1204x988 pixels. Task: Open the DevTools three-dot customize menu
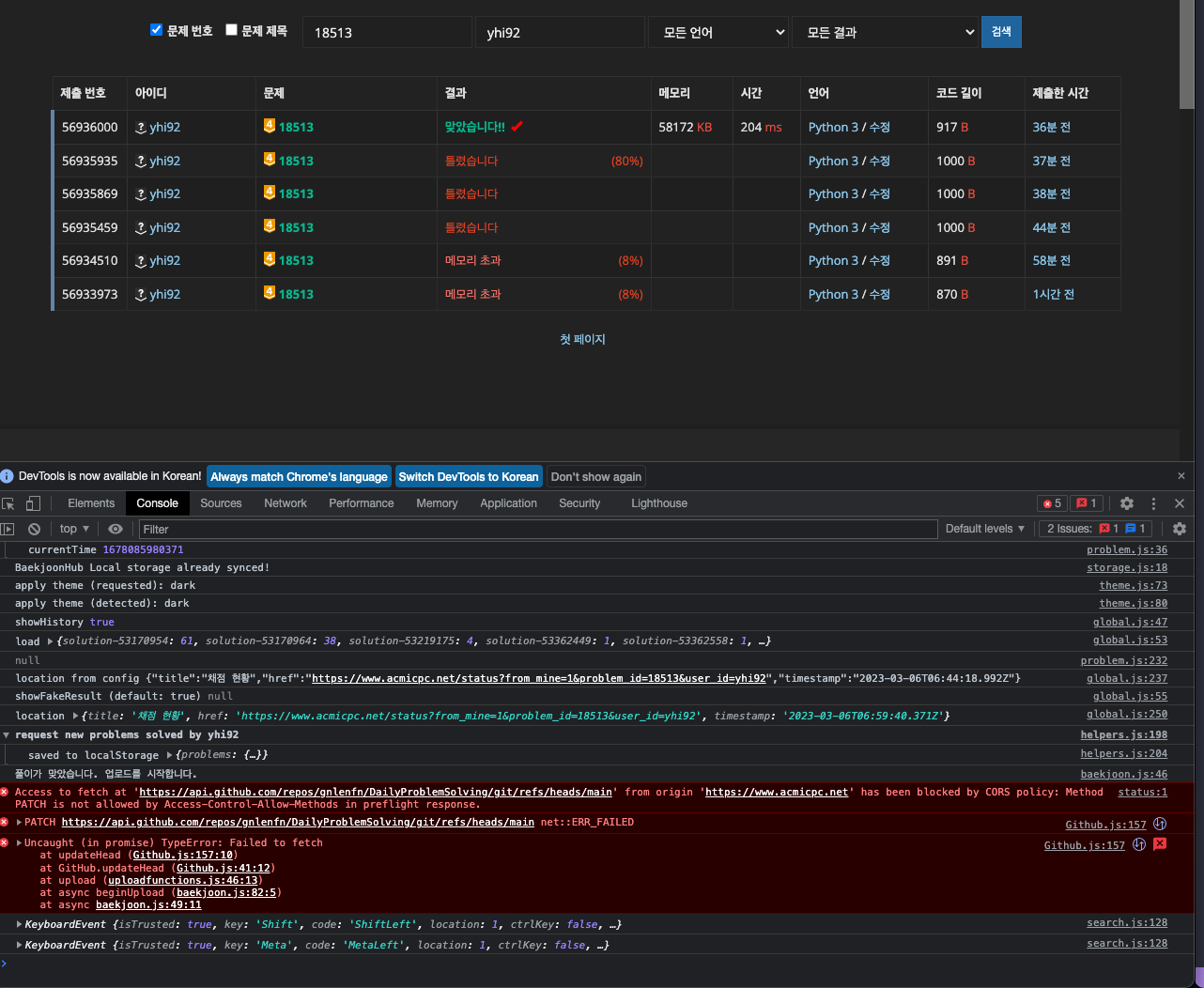pos(1153,503)
